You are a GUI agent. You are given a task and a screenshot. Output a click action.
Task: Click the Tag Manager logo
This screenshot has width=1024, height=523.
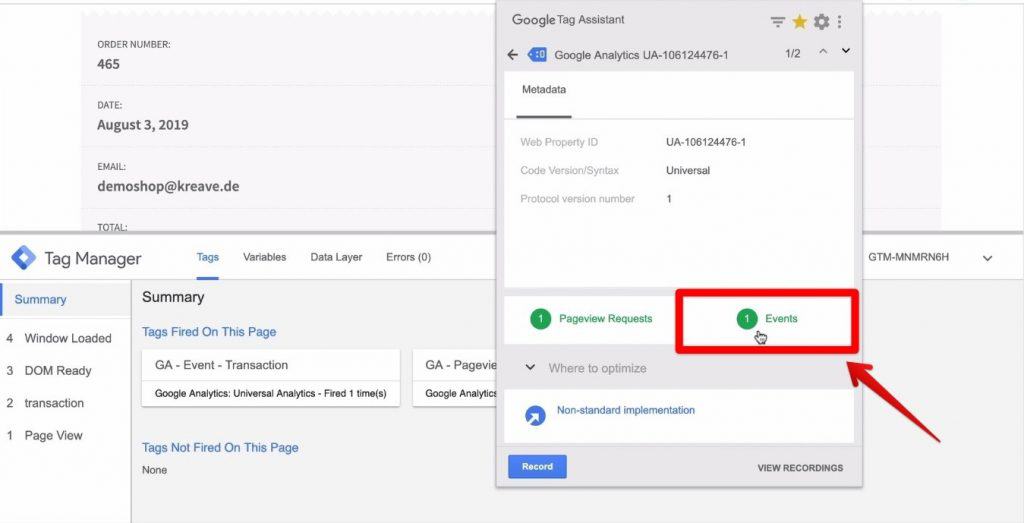(x=24, y=258)
